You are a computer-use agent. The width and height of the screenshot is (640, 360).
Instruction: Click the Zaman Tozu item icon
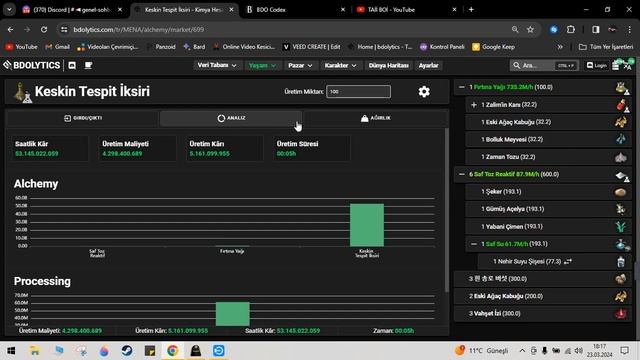point(621,157)
